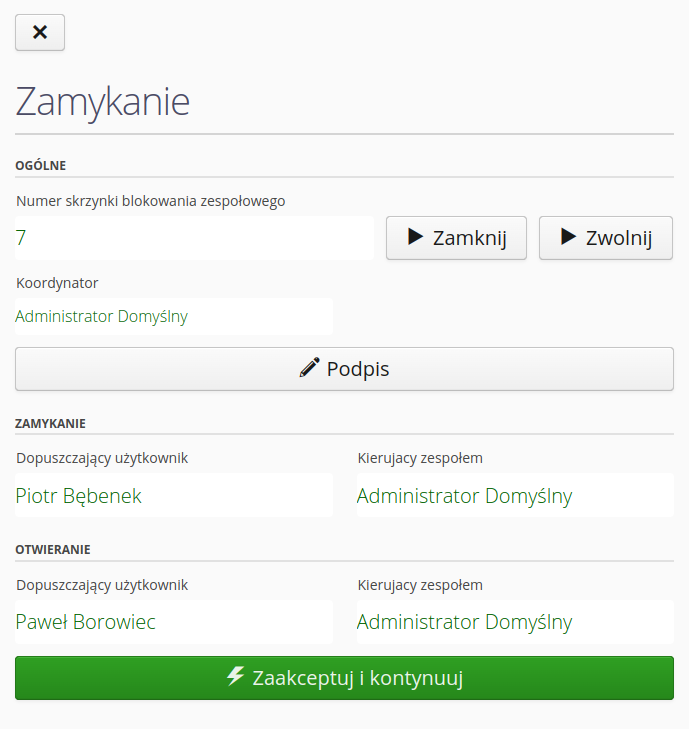This screenshot has height=729, width=689.
Task: Click the OTWIERANIE section header
Action: pos(53,549)
